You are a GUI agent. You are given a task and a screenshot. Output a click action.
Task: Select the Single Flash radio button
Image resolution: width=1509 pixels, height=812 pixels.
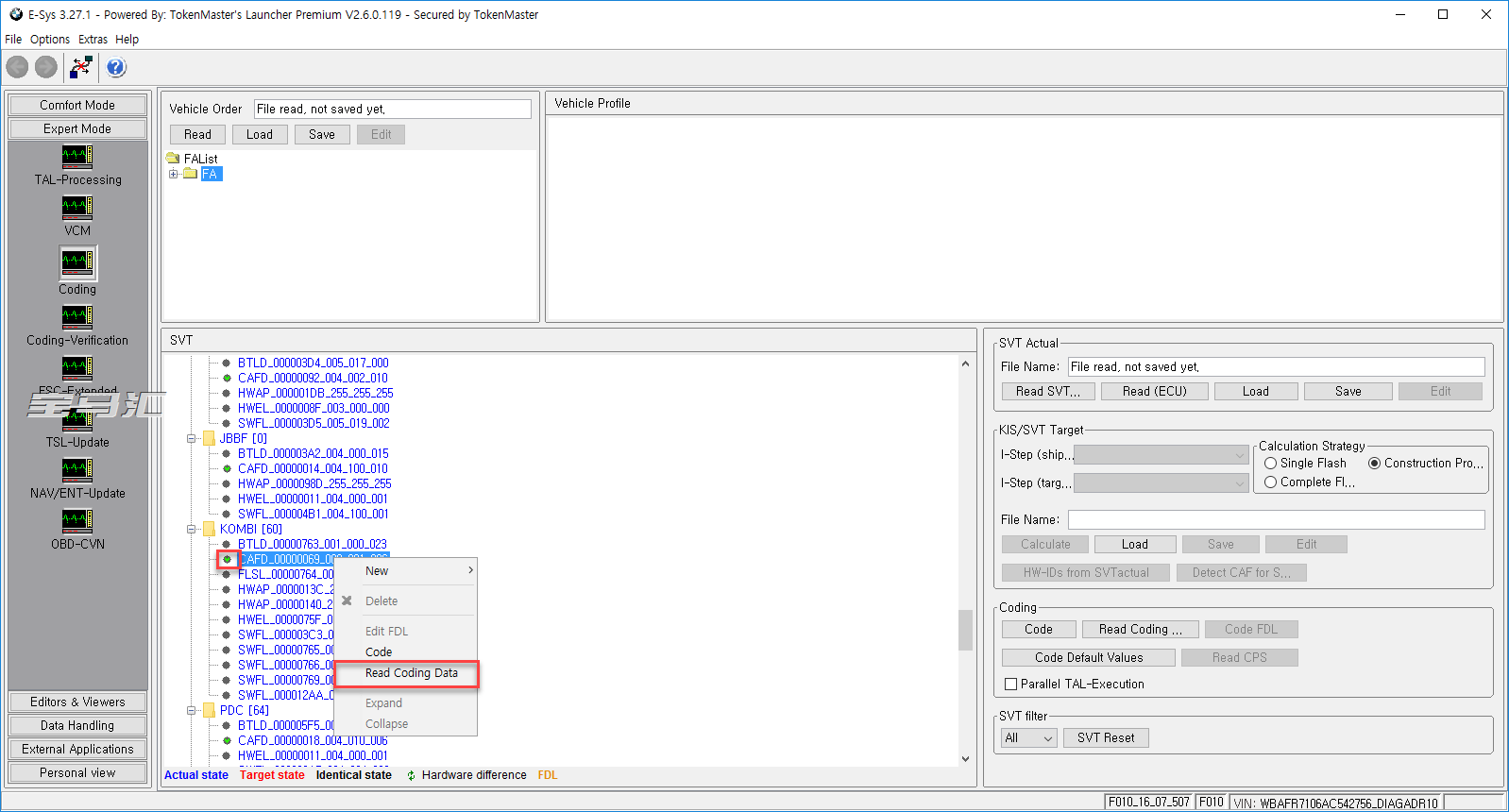(x=1271, y=464)
